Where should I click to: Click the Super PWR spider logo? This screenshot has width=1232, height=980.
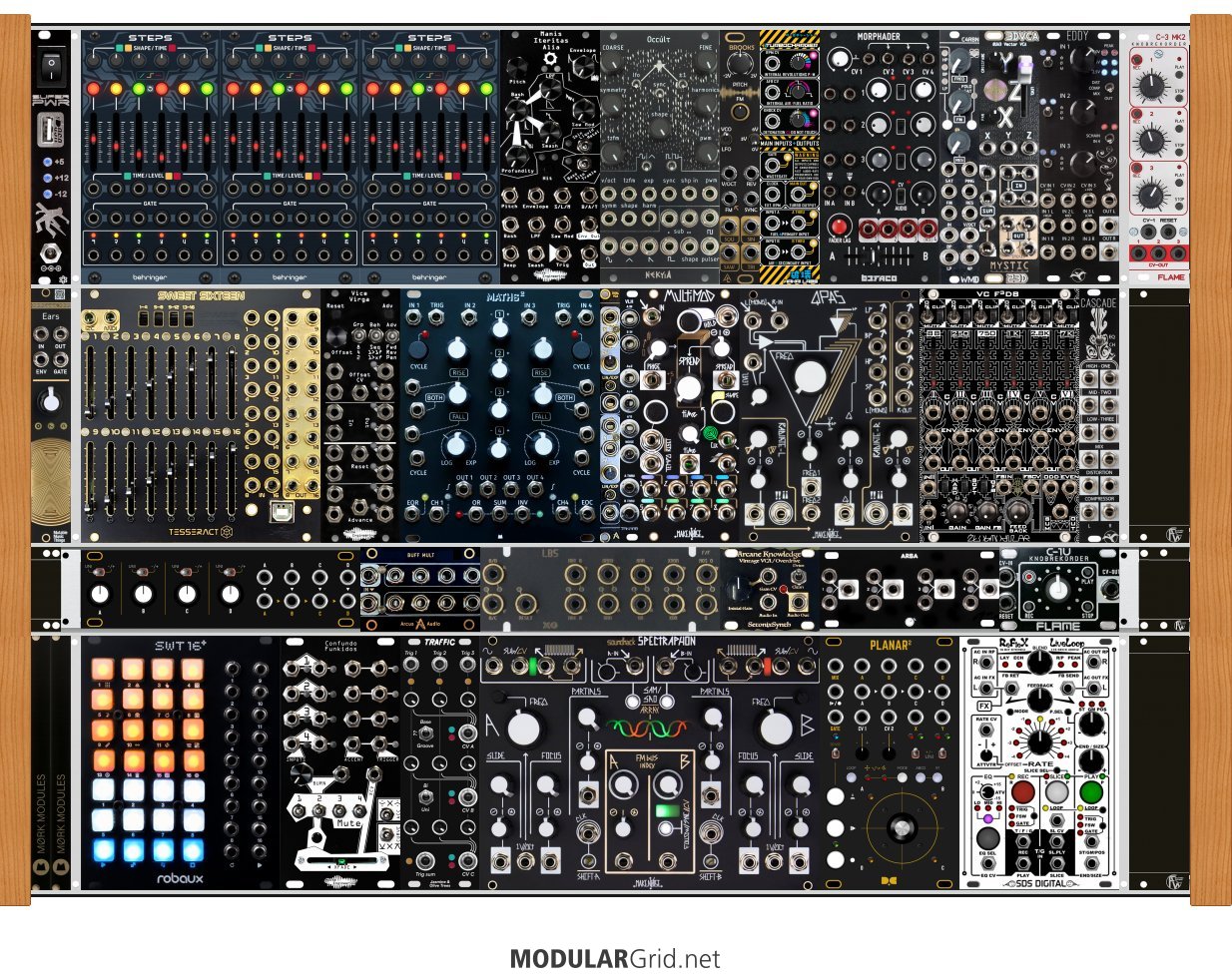point(51,221)
